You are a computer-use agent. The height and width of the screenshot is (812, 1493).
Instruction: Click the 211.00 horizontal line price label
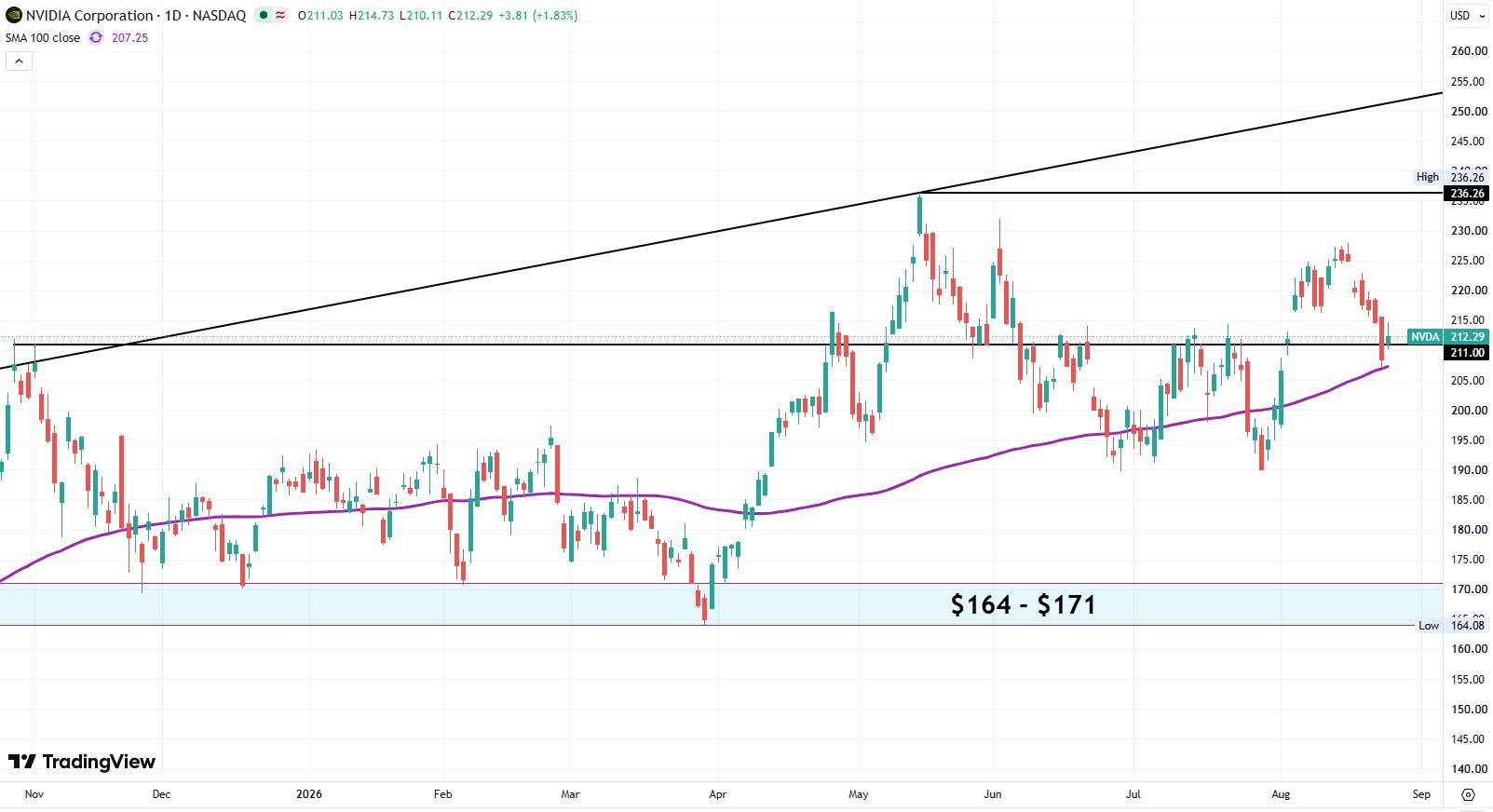[1467, 352]
